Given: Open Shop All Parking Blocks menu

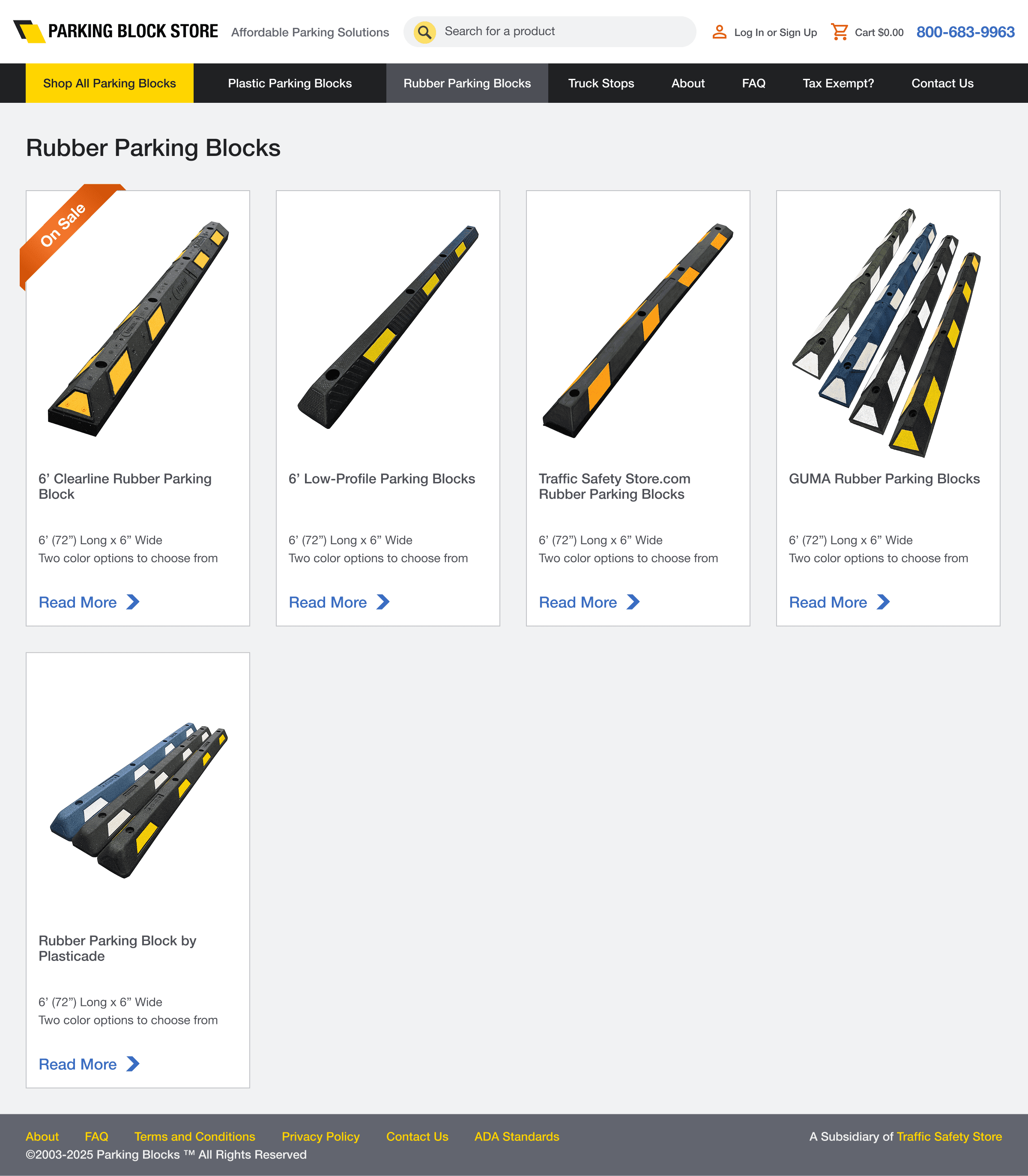Looking at the screenshot, I should [x=110, y=83].
